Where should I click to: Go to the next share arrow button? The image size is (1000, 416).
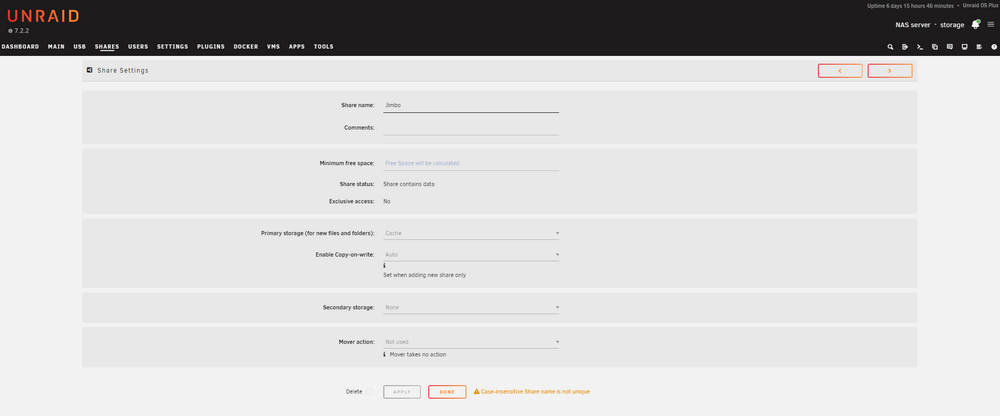pos(890,71)
